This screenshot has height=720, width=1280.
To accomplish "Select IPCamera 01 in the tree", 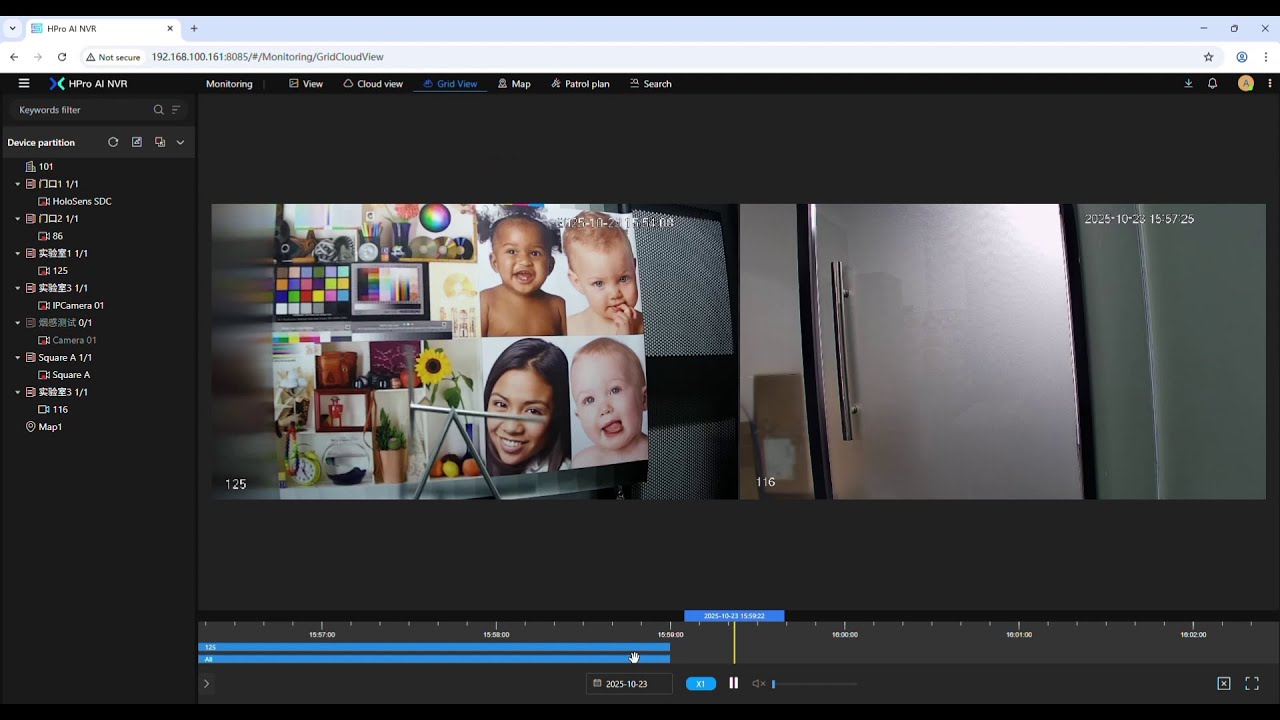I will point(71,305).
